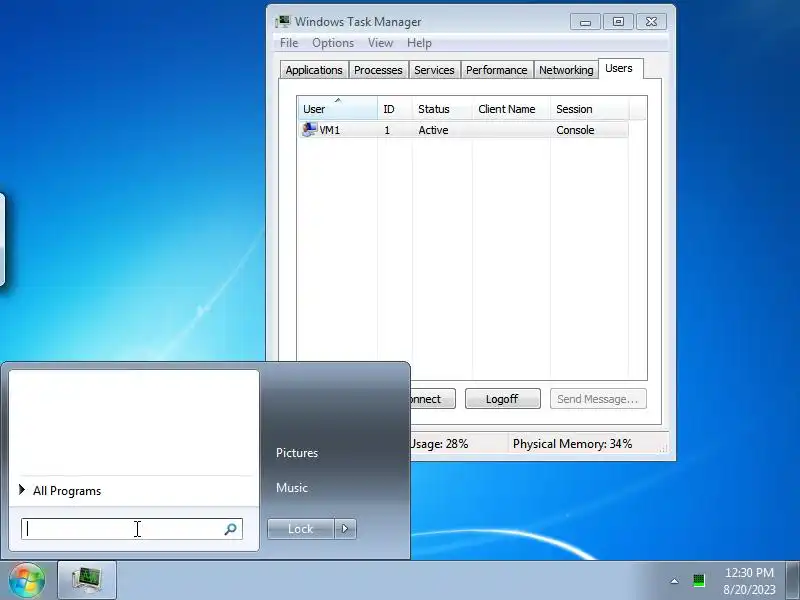Click Task Manager title bar icon

point(283,22)
